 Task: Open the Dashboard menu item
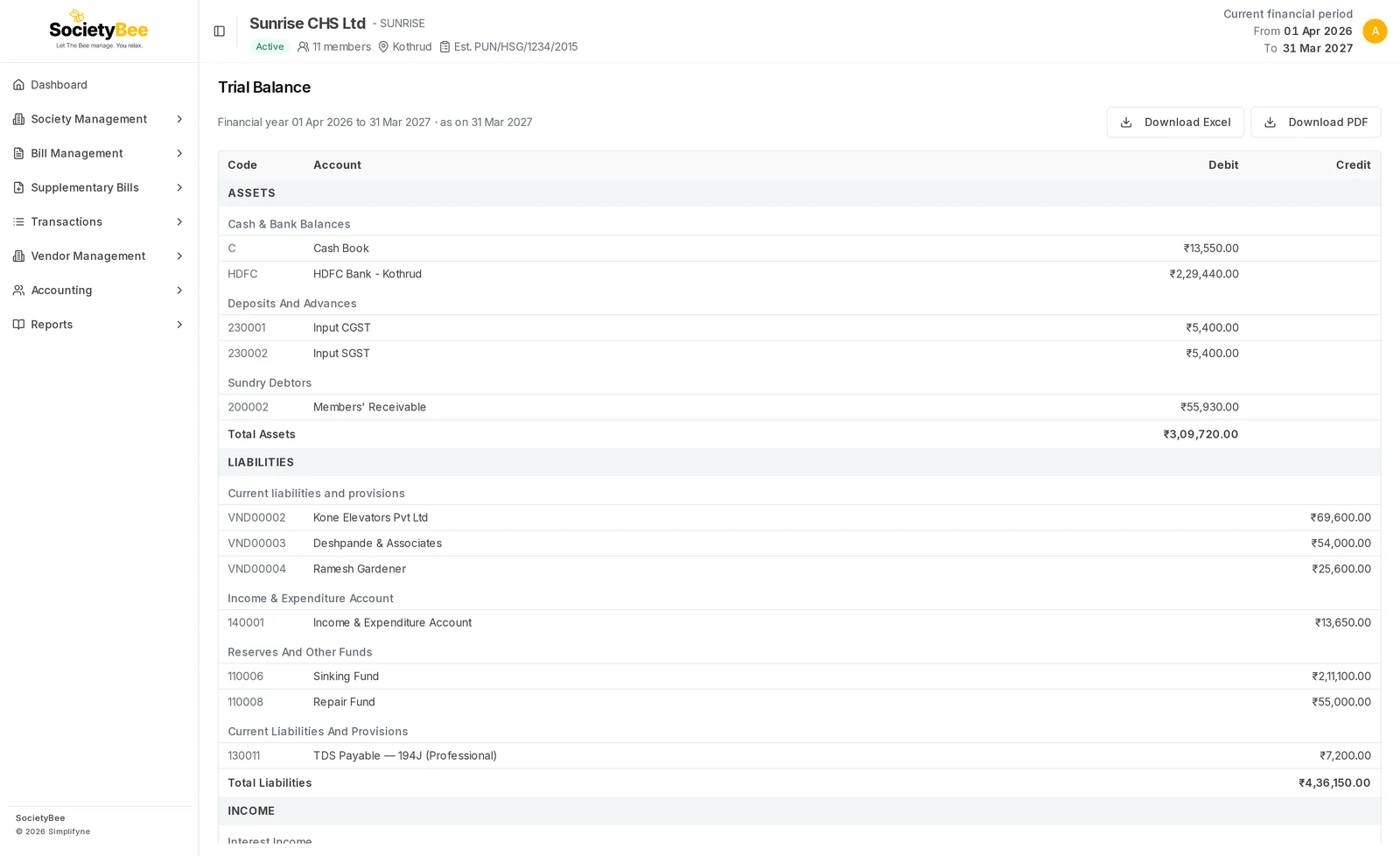(x=99, y=85)
